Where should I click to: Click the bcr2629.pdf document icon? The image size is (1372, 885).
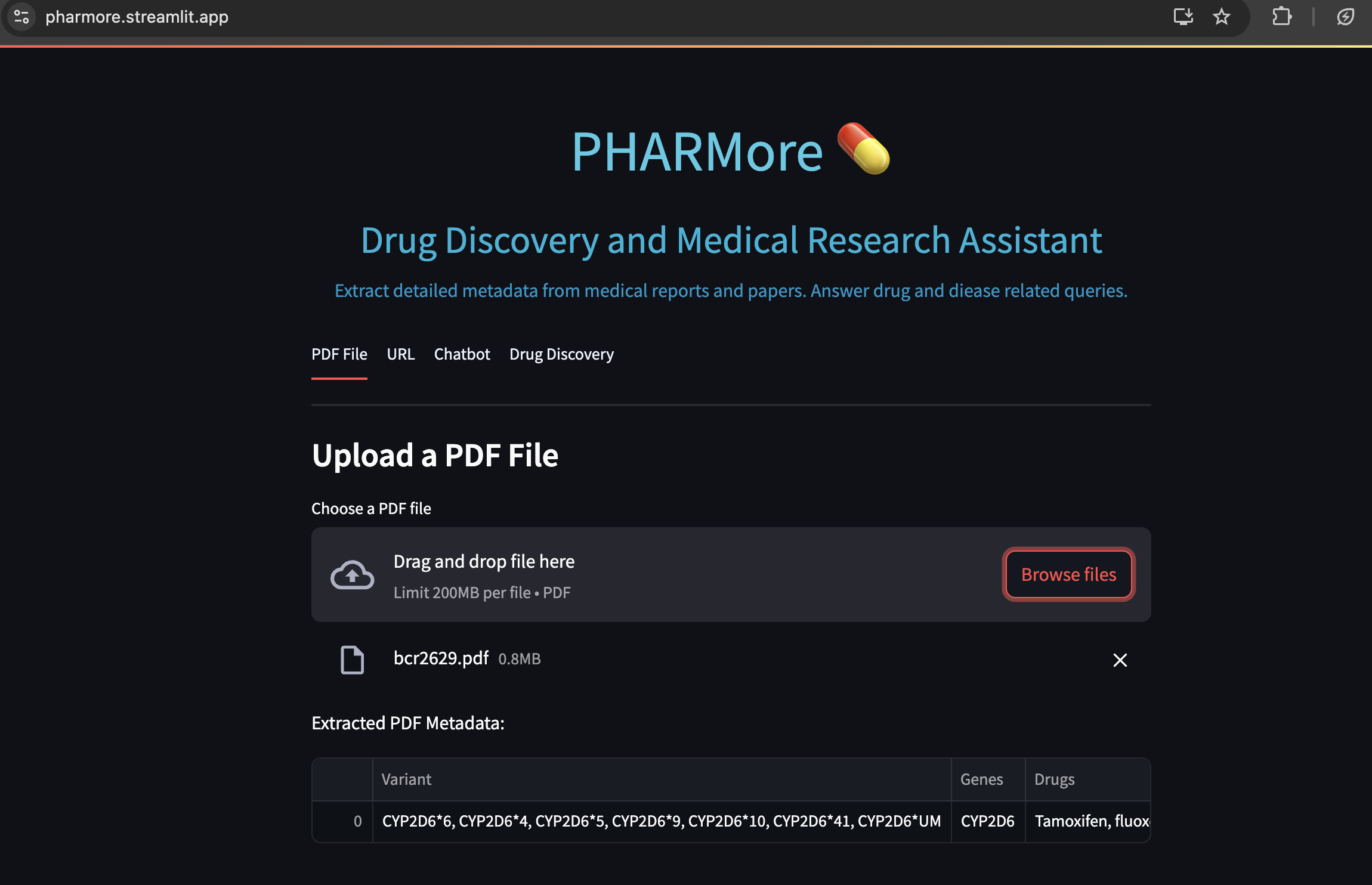pyautogui.click(x=352, y=660)
